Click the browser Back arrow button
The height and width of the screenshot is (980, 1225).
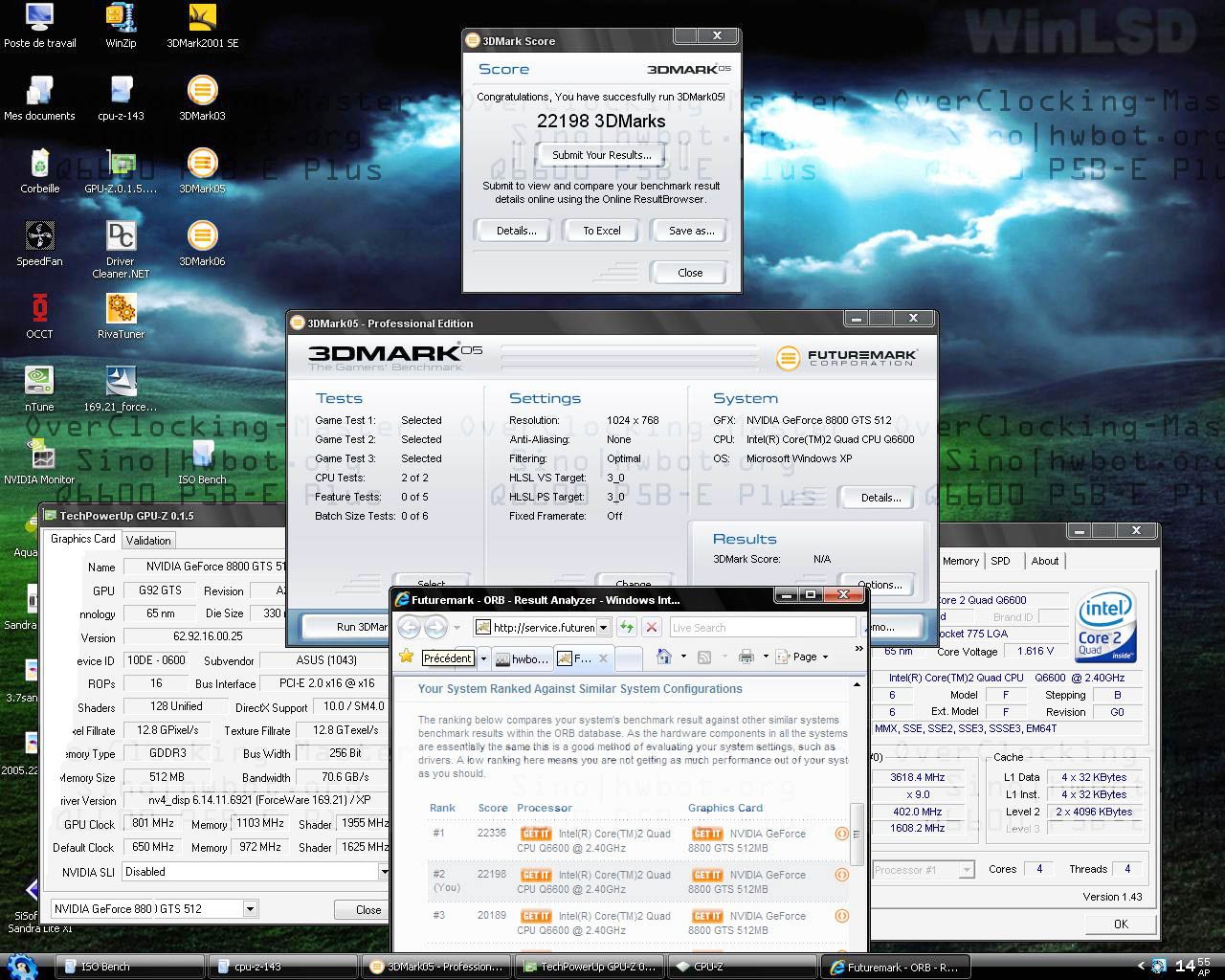click(410, 628)
